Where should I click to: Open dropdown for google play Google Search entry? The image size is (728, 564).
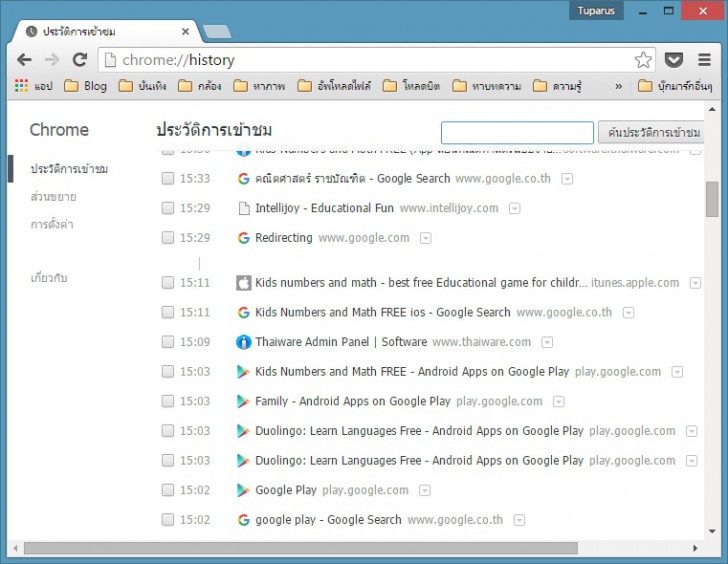click(x=519, y=520)
